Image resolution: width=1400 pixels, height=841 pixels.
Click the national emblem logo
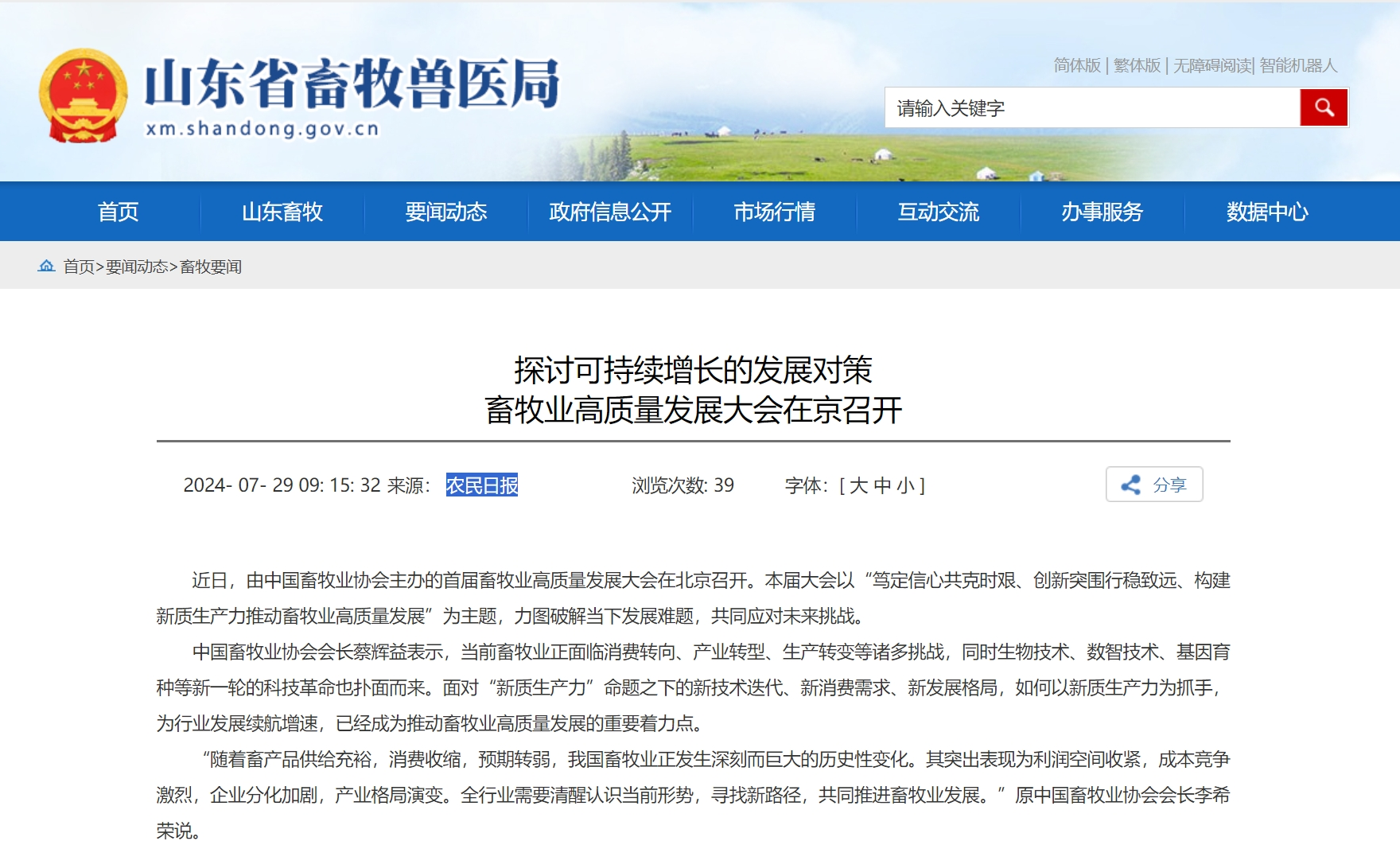[83, 95]
